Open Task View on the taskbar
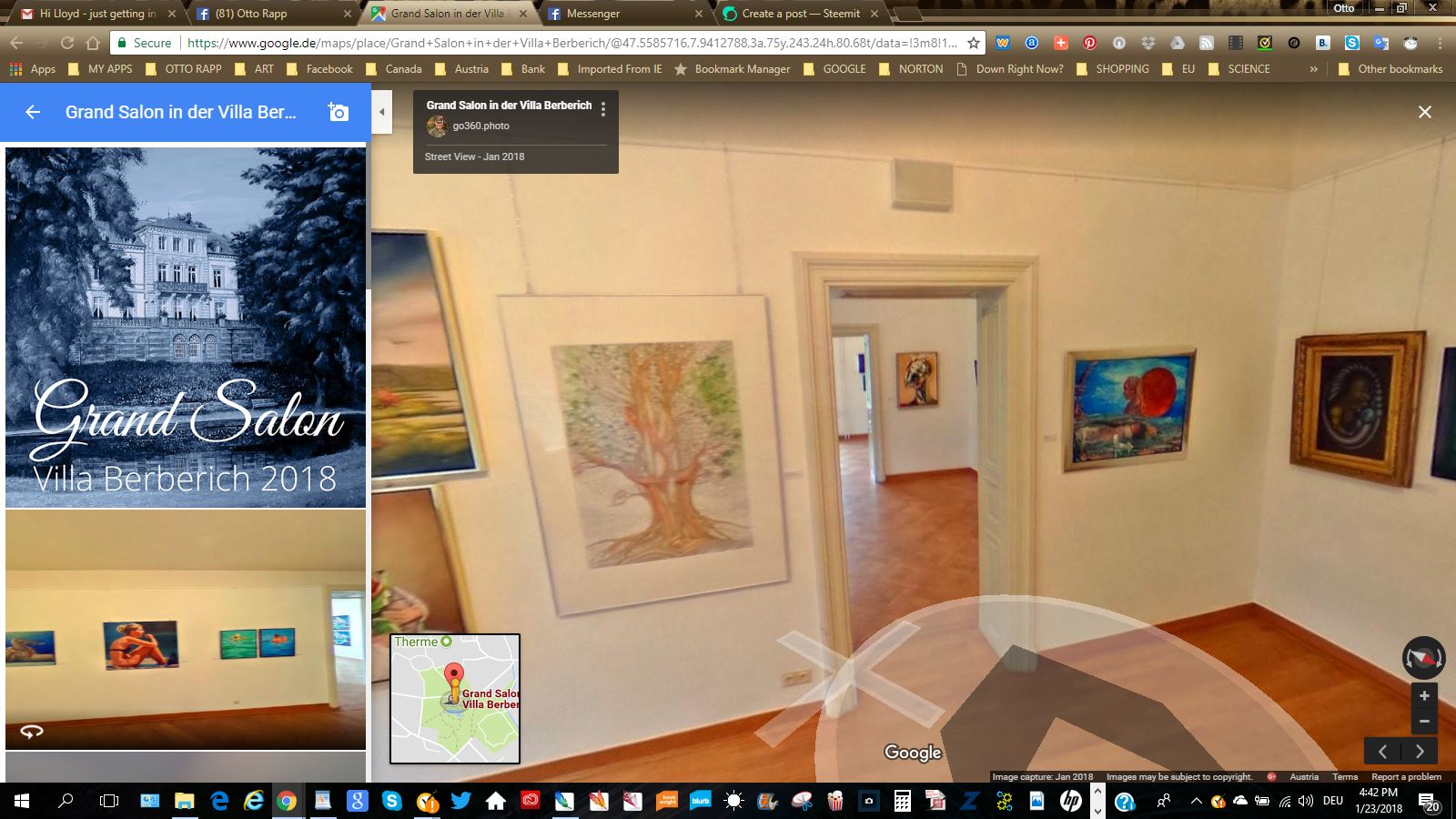The image size is (1456, 819). pos(109,801)
